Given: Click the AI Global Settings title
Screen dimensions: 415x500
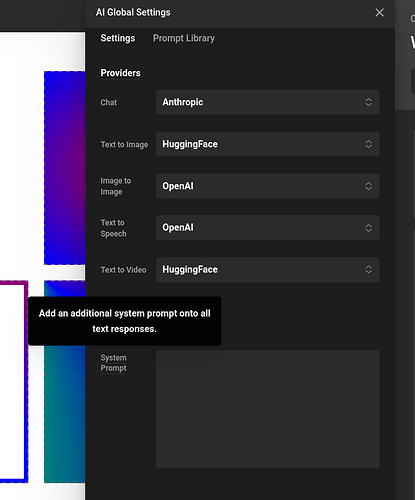Looking at the screenshot, I should [133, 12].
